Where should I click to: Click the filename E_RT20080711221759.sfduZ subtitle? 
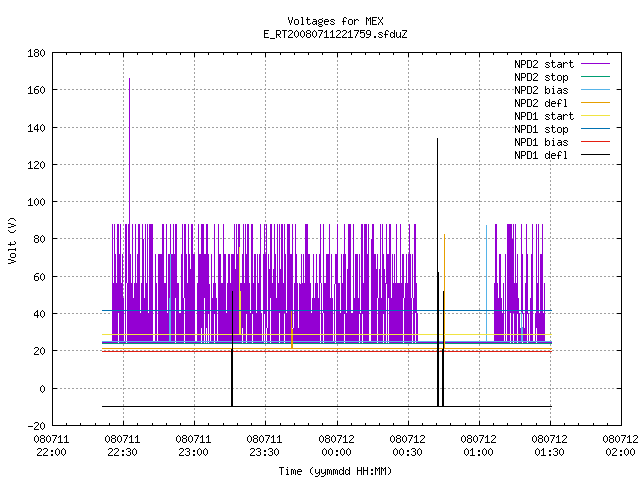point(335,34)
